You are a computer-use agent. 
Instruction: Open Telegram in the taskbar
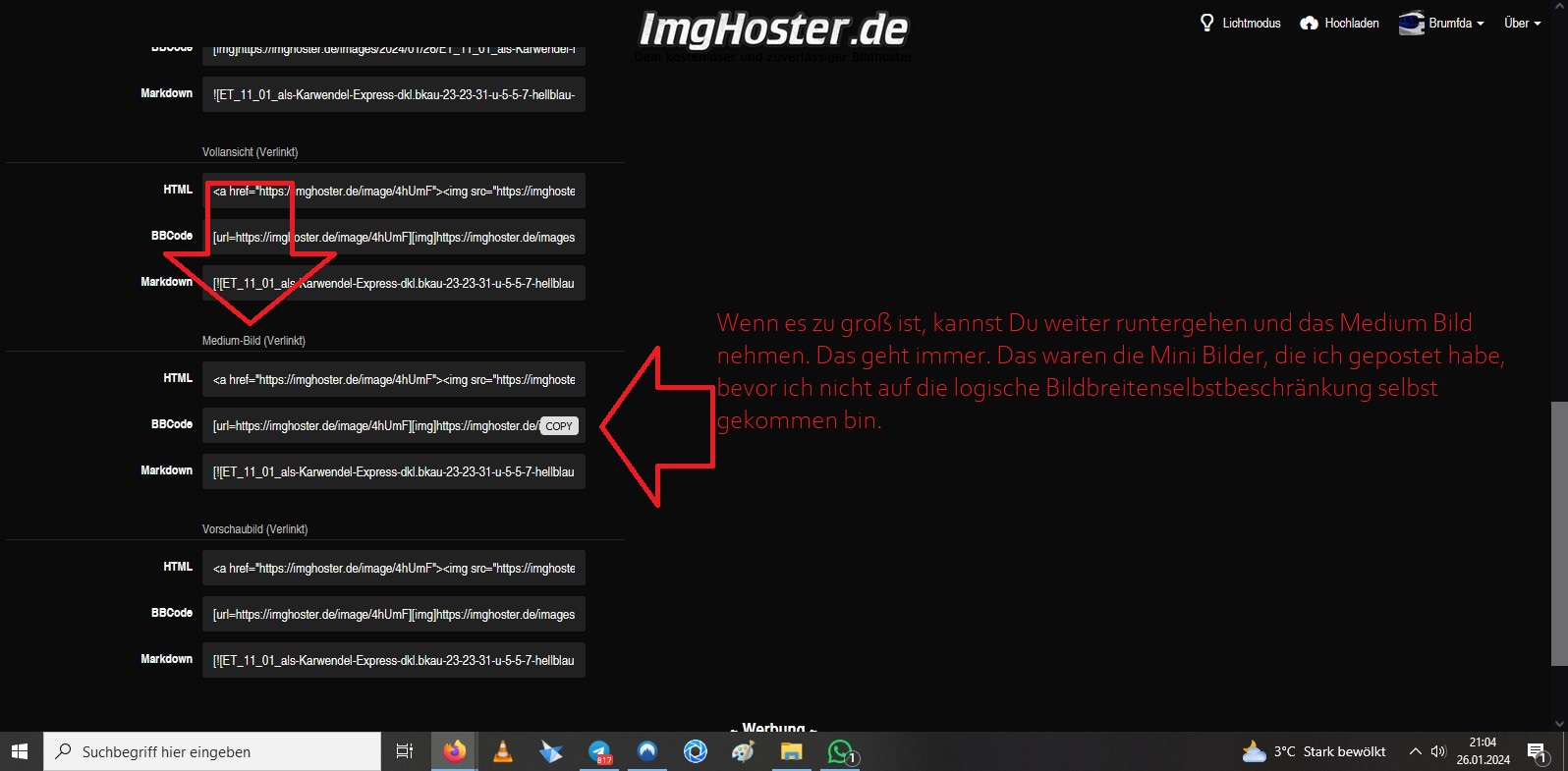(599, 751)
